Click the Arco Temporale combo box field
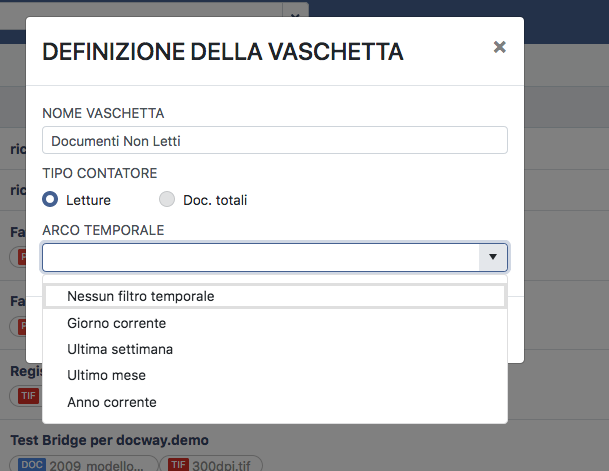The height and width of the screenshot is (471, 609). 260,257
